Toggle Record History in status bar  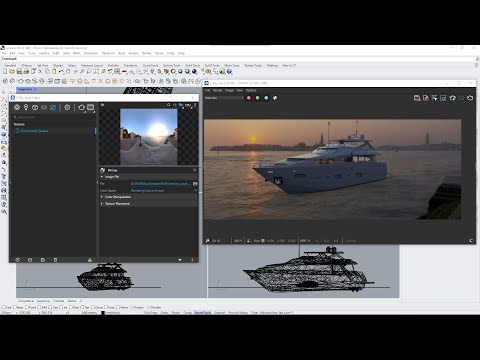point(238,313)
